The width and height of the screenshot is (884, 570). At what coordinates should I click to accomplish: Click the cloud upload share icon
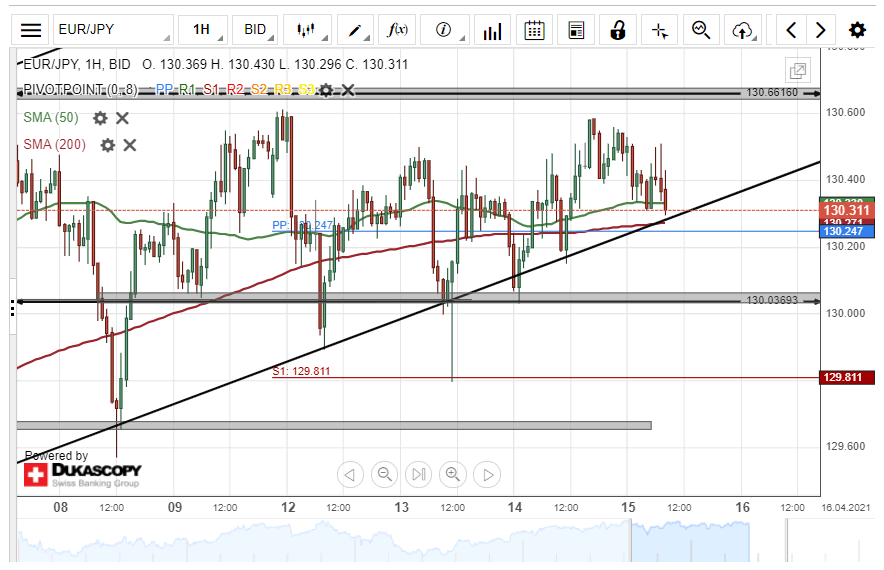click(742, 30)
